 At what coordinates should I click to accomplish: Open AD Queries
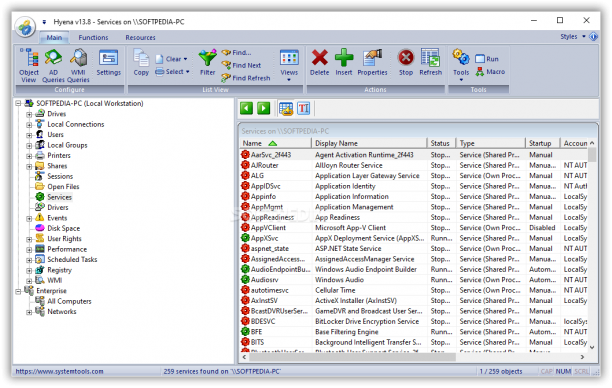(53, 65)
